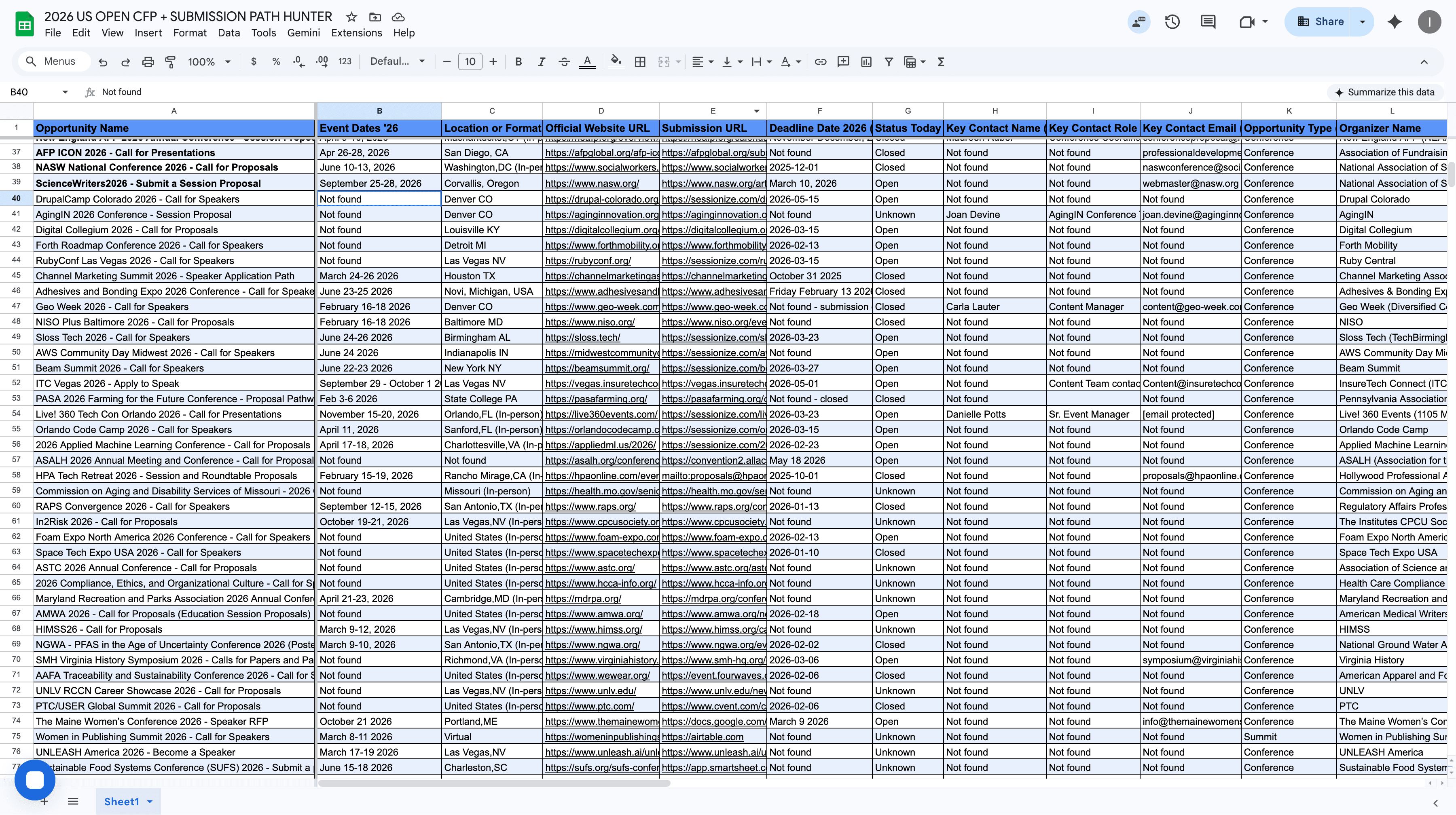This screenshot has height=815, width=1456.
Task: Open the Borders tool
Action: pyautogui.click(x=640, y=62)
